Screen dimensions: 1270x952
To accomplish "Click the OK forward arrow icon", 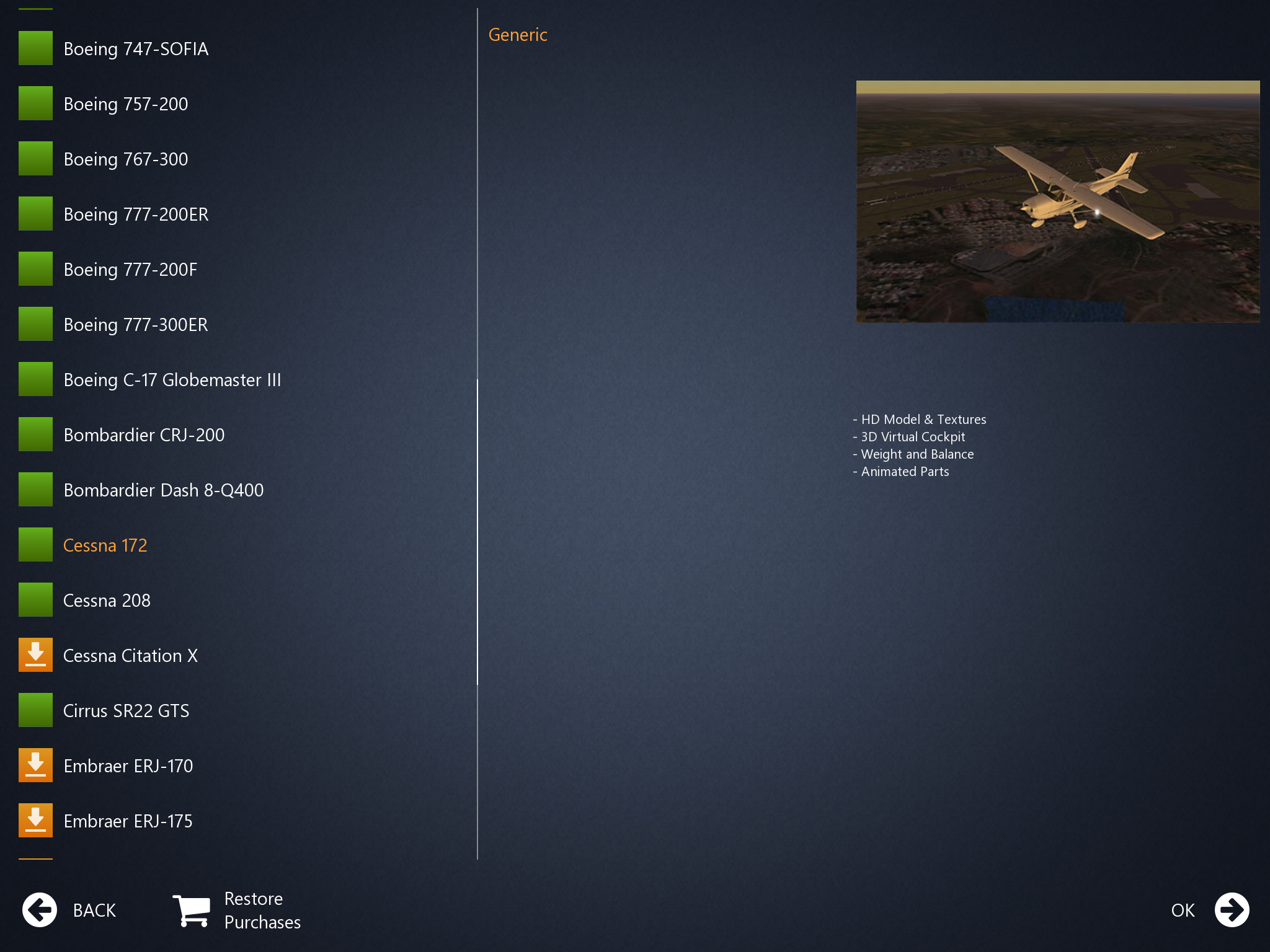I will point(1232,910).
